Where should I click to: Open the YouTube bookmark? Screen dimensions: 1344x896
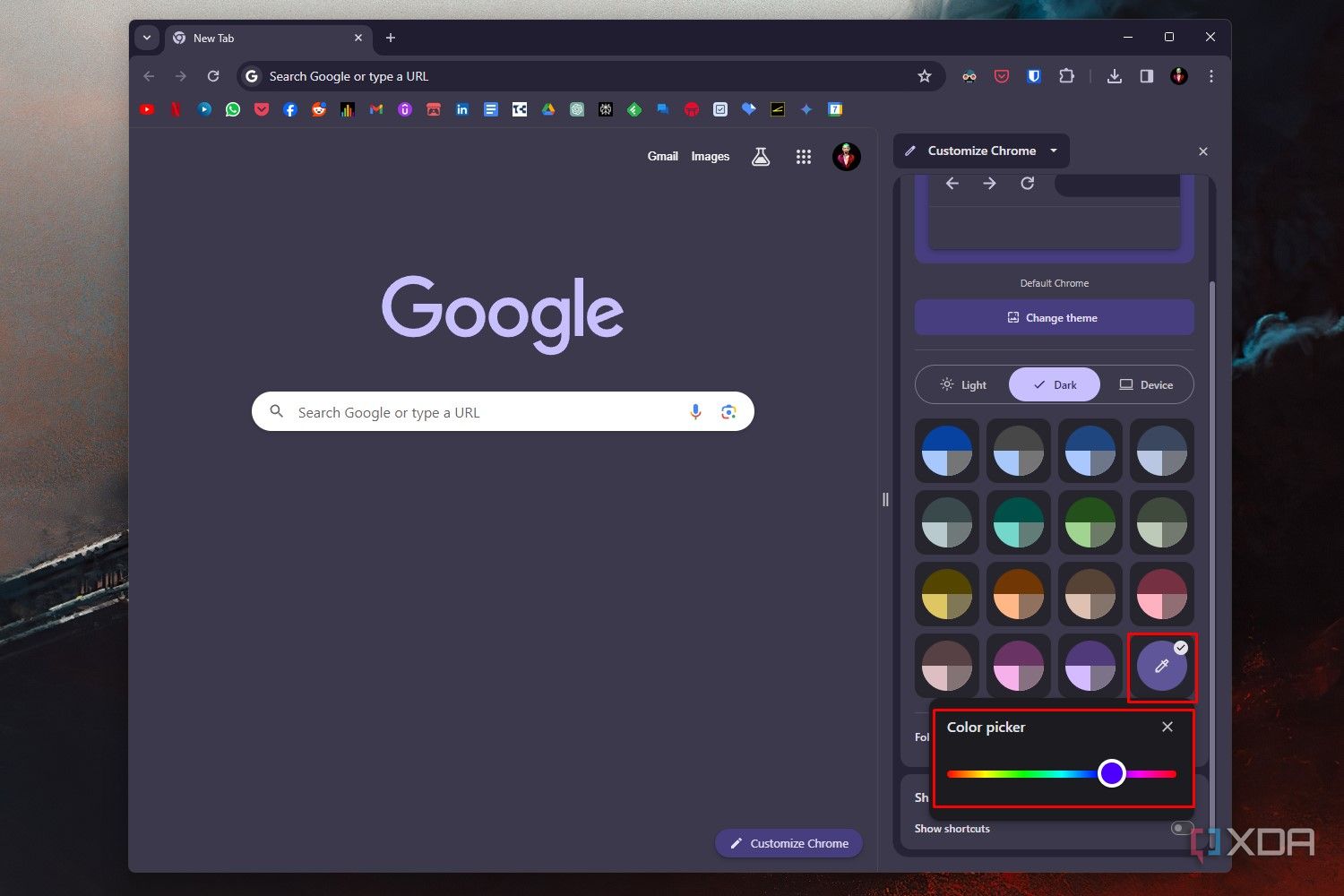[147, 108]
